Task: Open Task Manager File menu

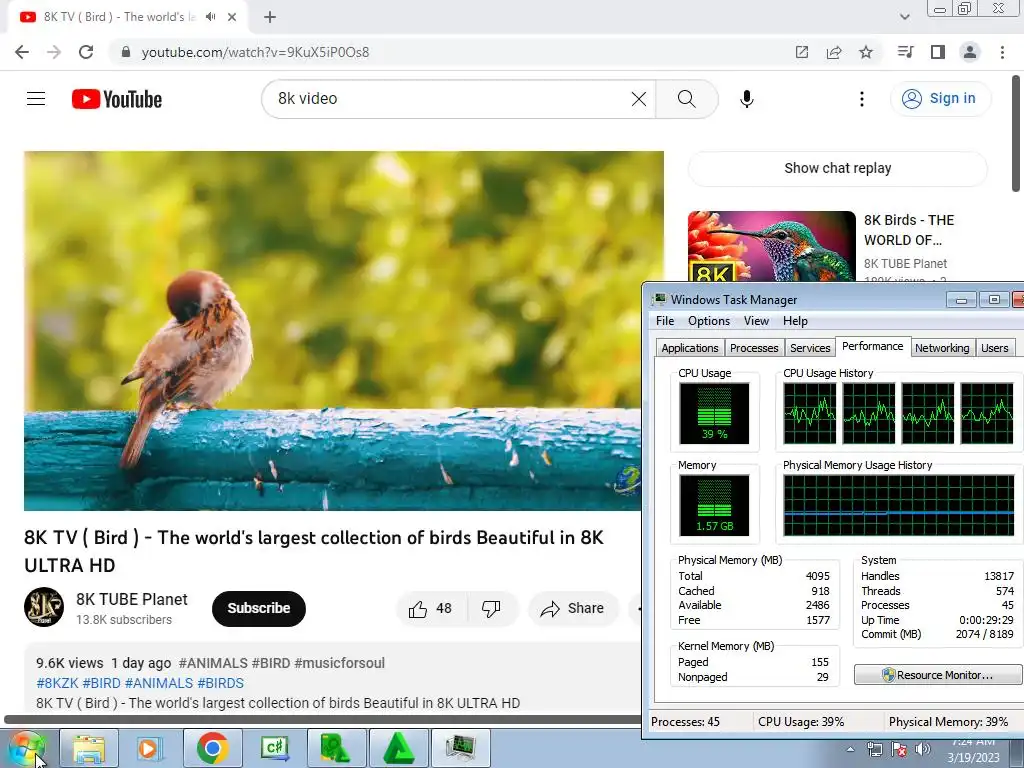Action: pyautogui.click(x=665, y=321)
